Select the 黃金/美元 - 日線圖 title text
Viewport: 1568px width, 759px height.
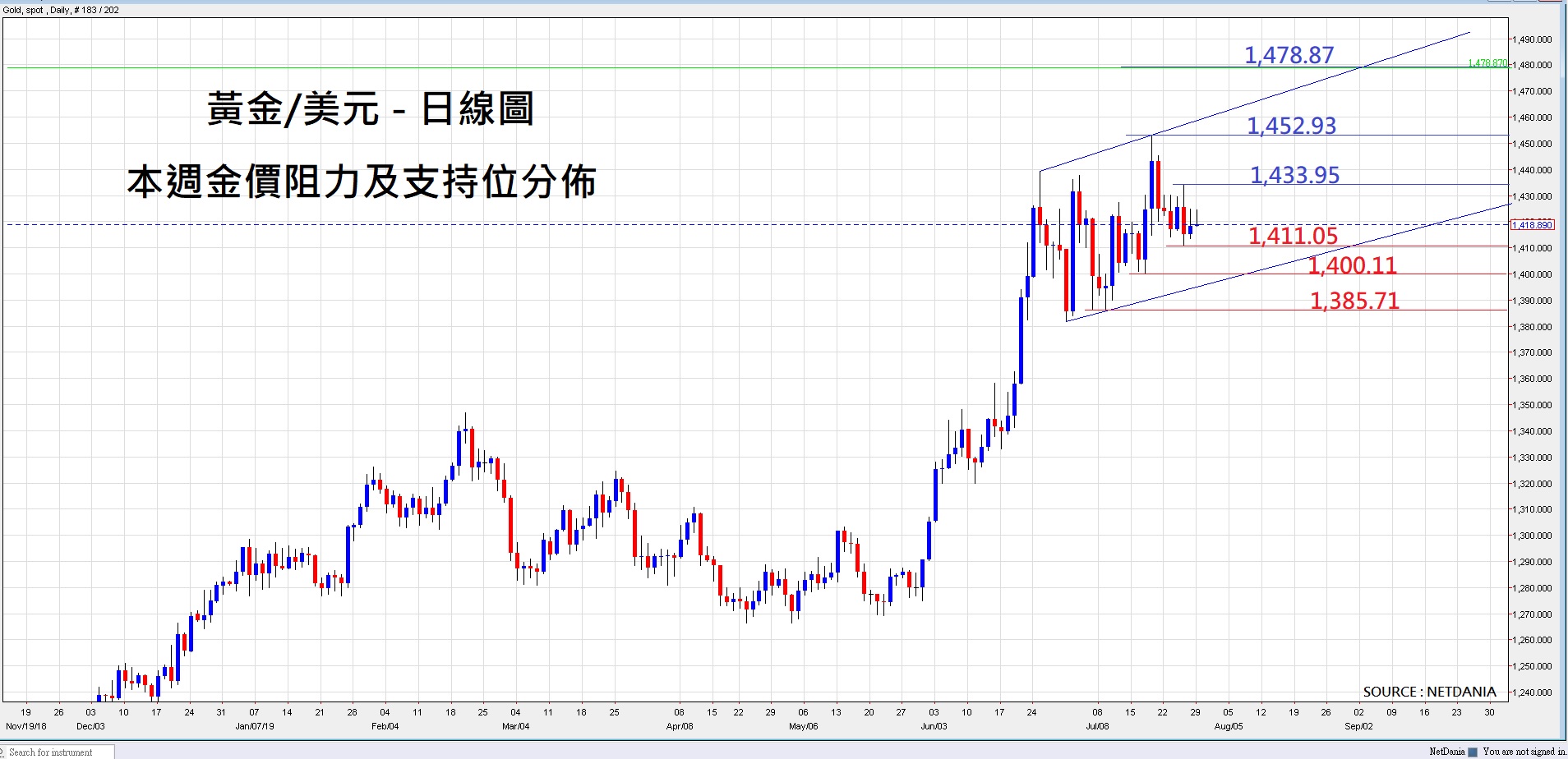(x=370, y=108)
